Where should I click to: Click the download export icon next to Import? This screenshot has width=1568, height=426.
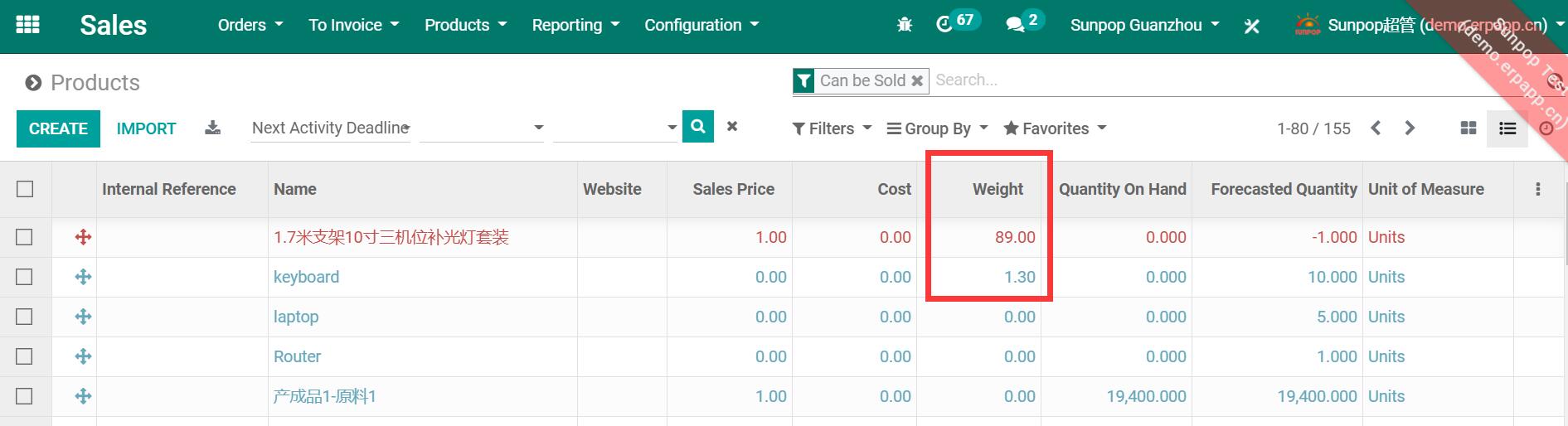213,128
